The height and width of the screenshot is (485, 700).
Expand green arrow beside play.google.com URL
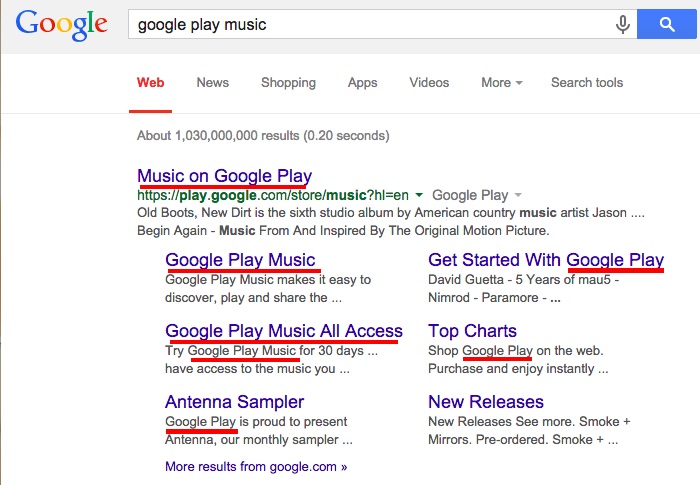point(419,195)
